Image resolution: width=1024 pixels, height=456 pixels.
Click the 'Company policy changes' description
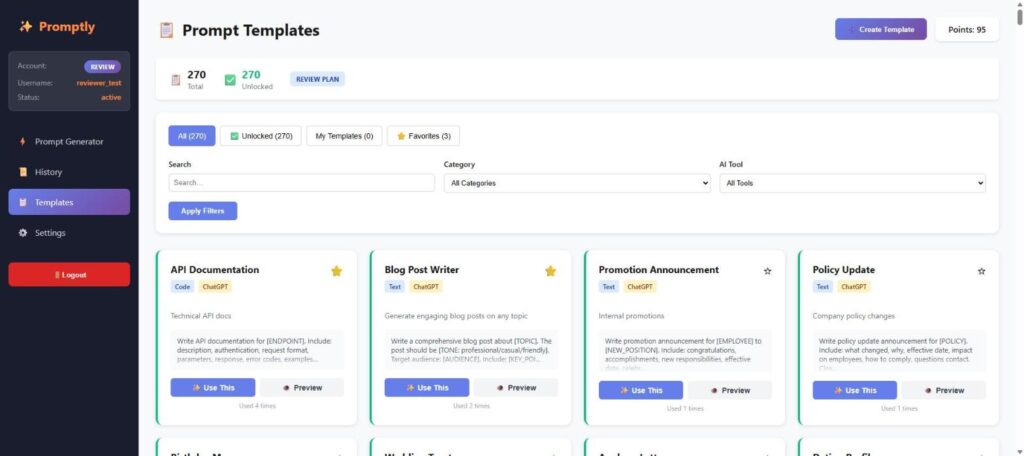click(x=854, y=316)
